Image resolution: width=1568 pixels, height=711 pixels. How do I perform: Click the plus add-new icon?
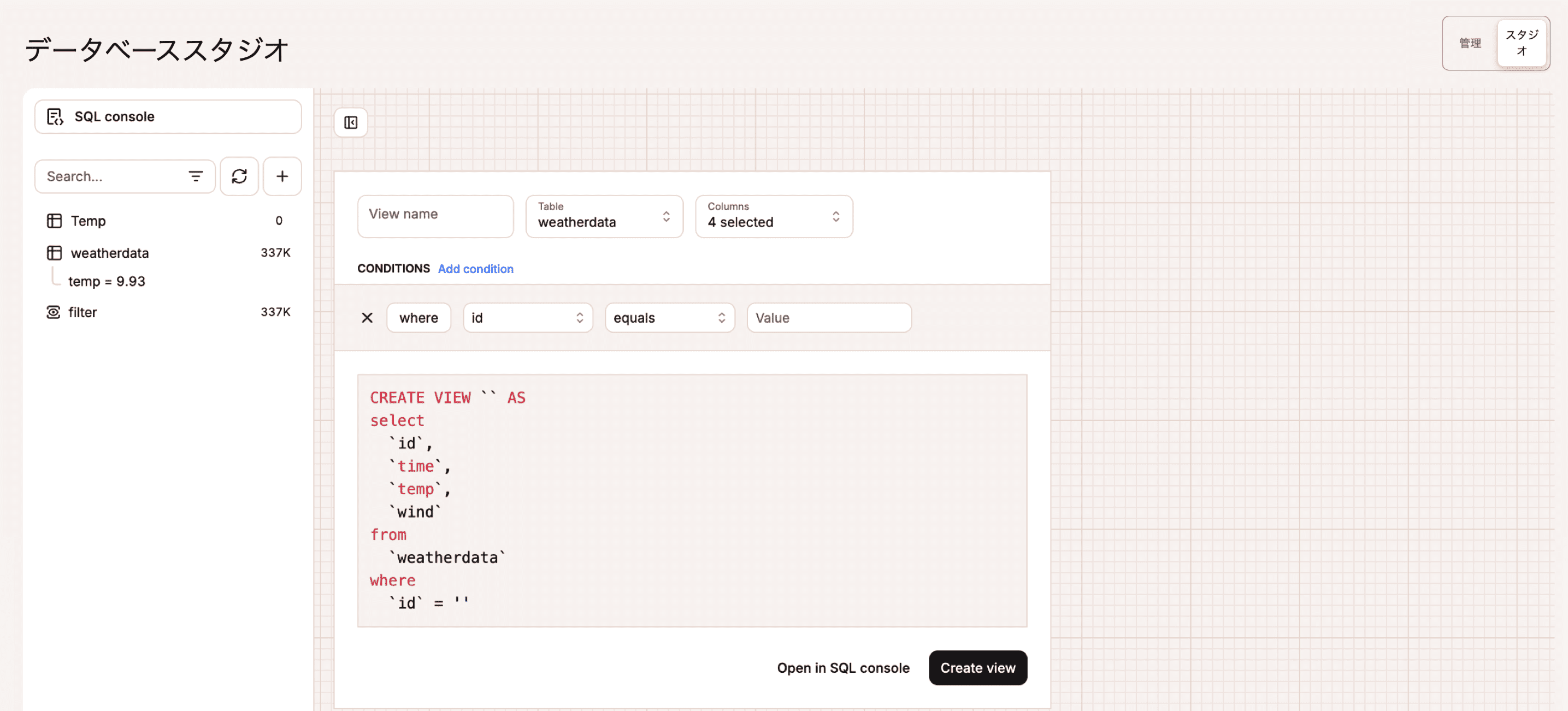pos(282,176)
